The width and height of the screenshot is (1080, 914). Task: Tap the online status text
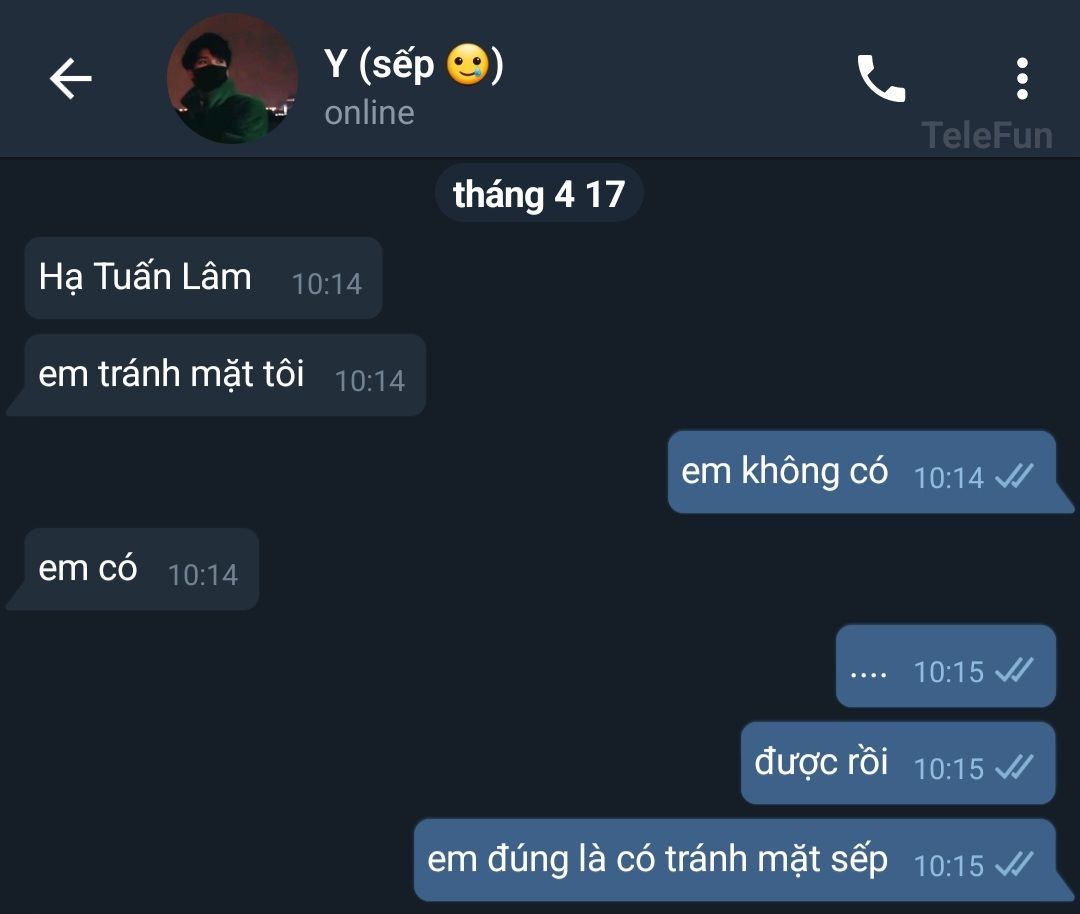click(x=369, y=113)
